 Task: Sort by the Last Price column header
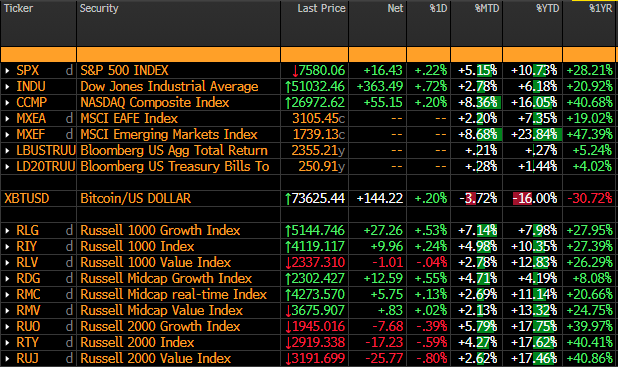(x=321, y=8)
